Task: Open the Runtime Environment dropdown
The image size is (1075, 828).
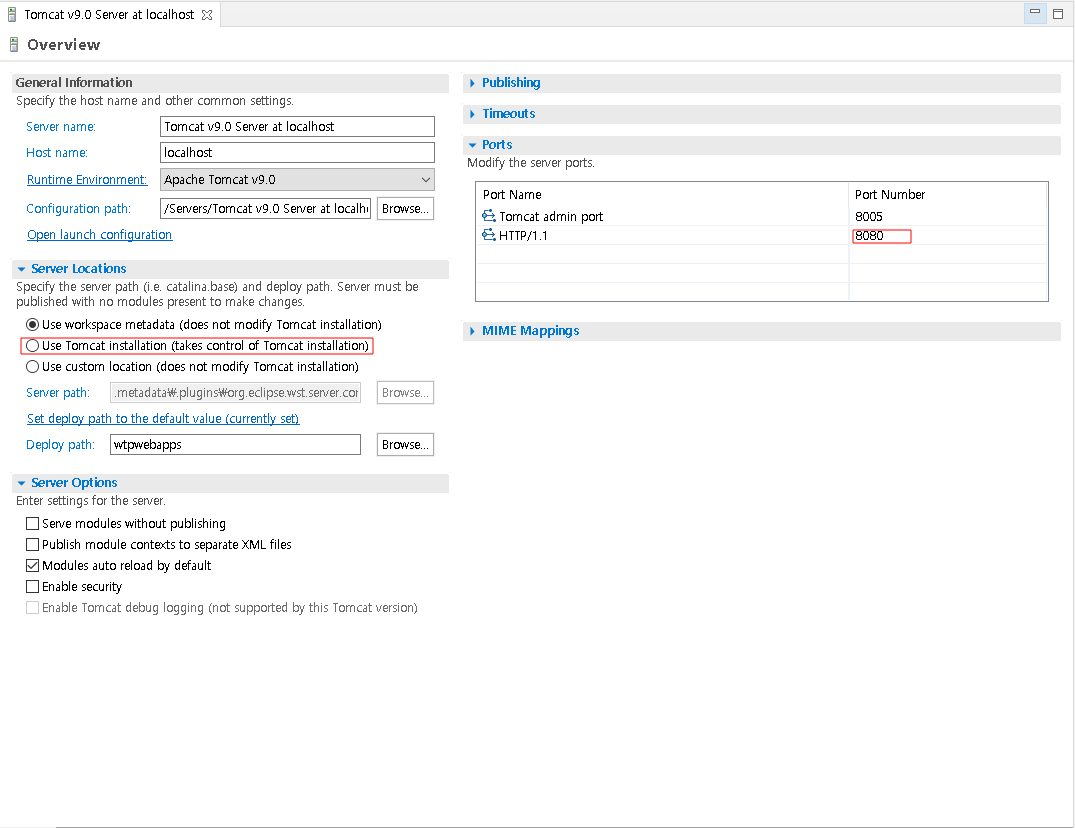Action: [x=297, y=180]
